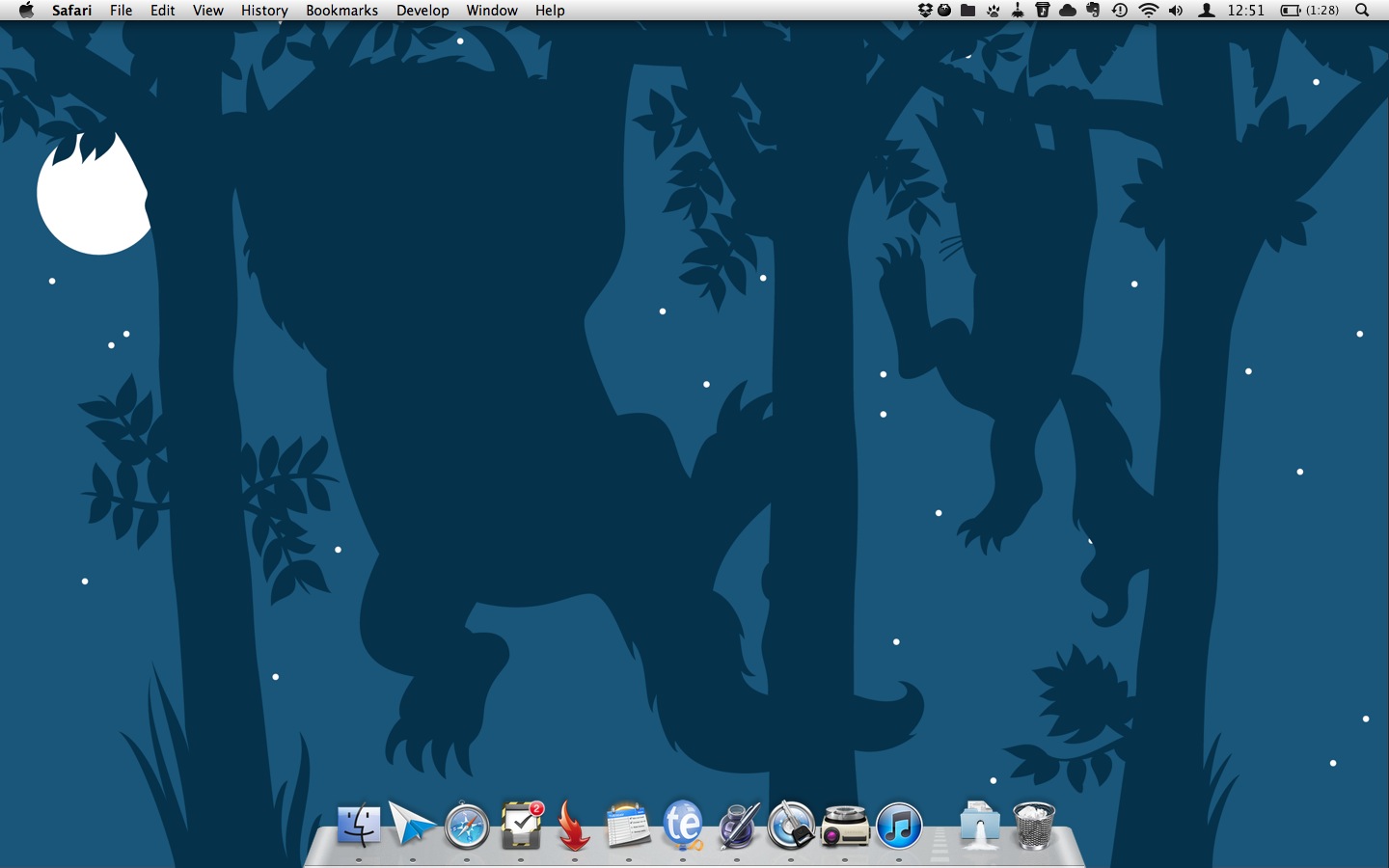Image resolution: width=1389 pixels, height=868 pixels.
Task: Open Wi-Fi status menu
Action: tap(1148, 11)
